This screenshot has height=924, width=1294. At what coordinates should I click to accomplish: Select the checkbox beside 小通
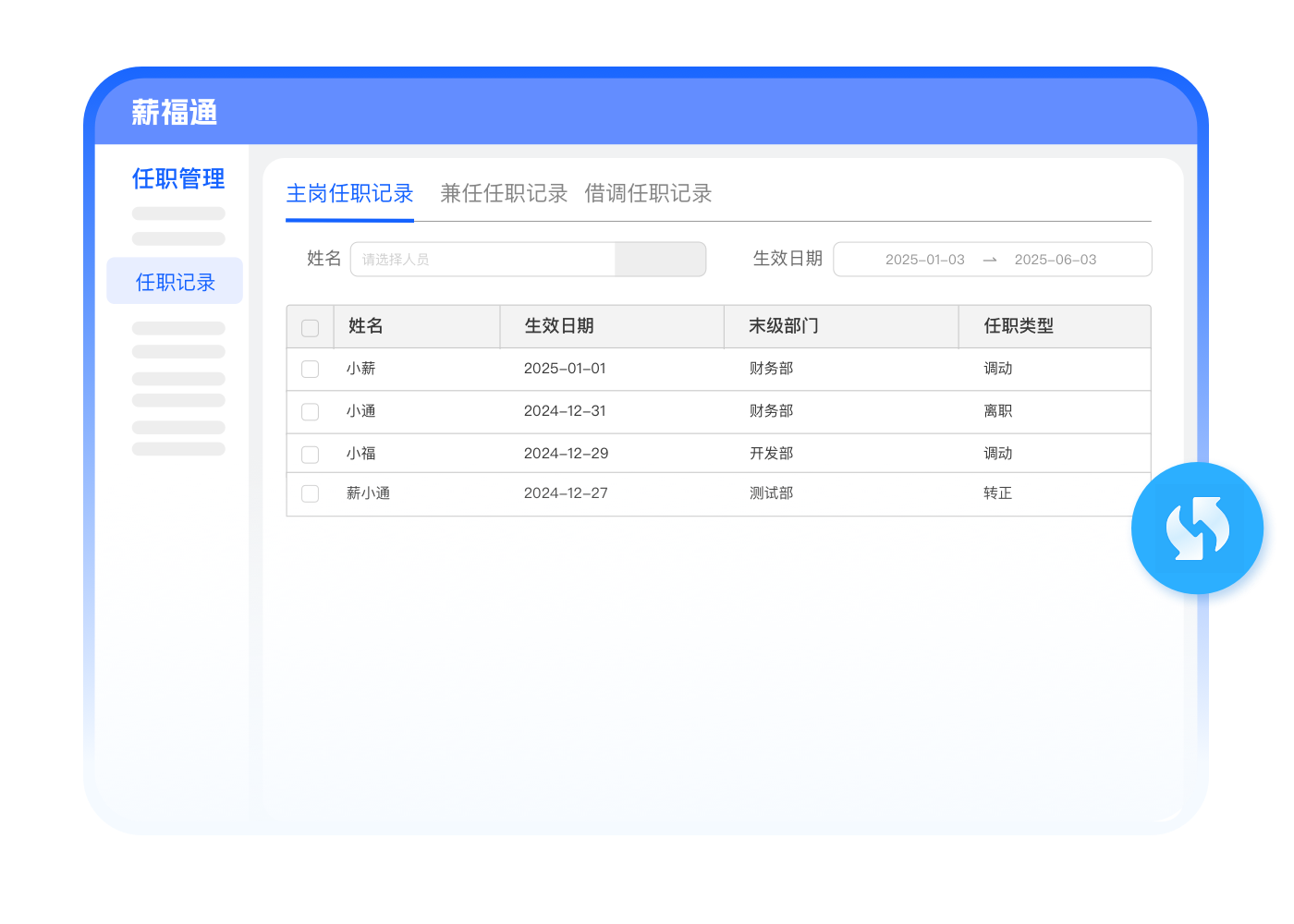click(x=311, y=411)
